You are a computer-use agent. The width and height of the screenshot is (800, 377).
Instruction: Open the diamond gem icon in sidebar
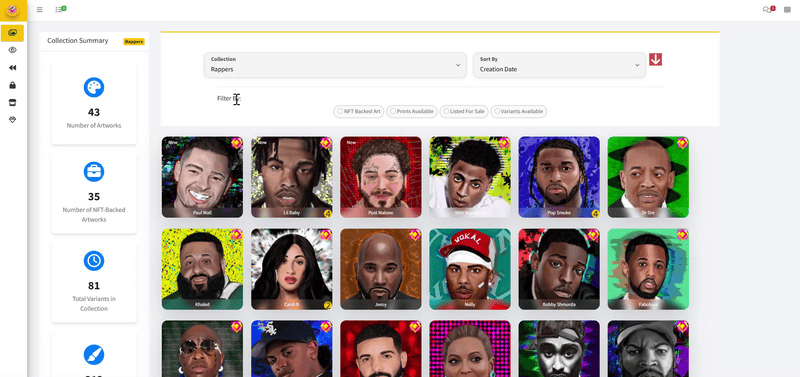13,120
